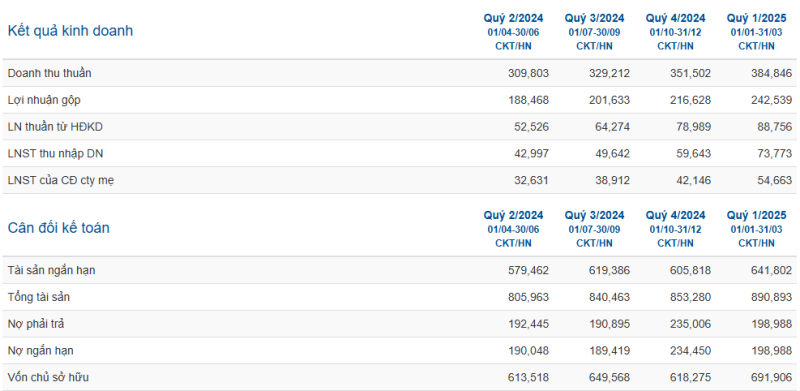This screenshot has width=800, height=391.
Task: Click the Tài sản ngắn hạn row label
Action: tap(52, 271)
